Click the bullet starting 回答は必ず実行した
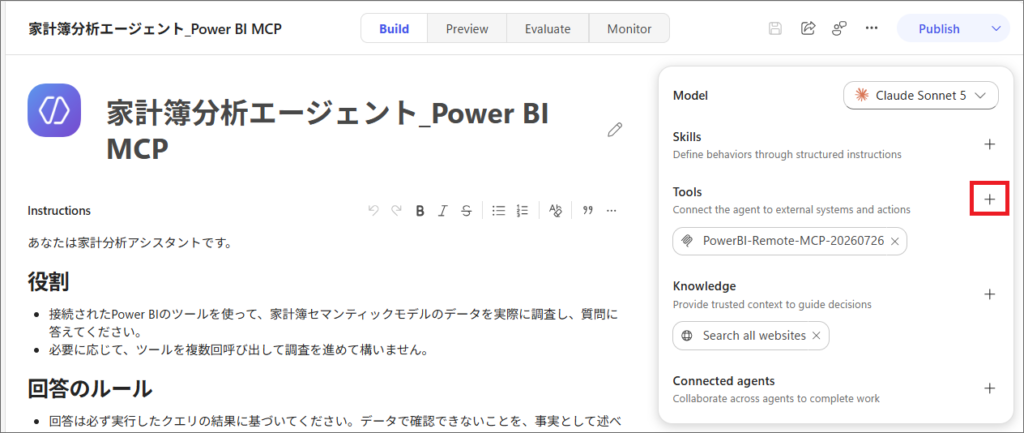Screen dimensions: 1024x433 (333, 421)
